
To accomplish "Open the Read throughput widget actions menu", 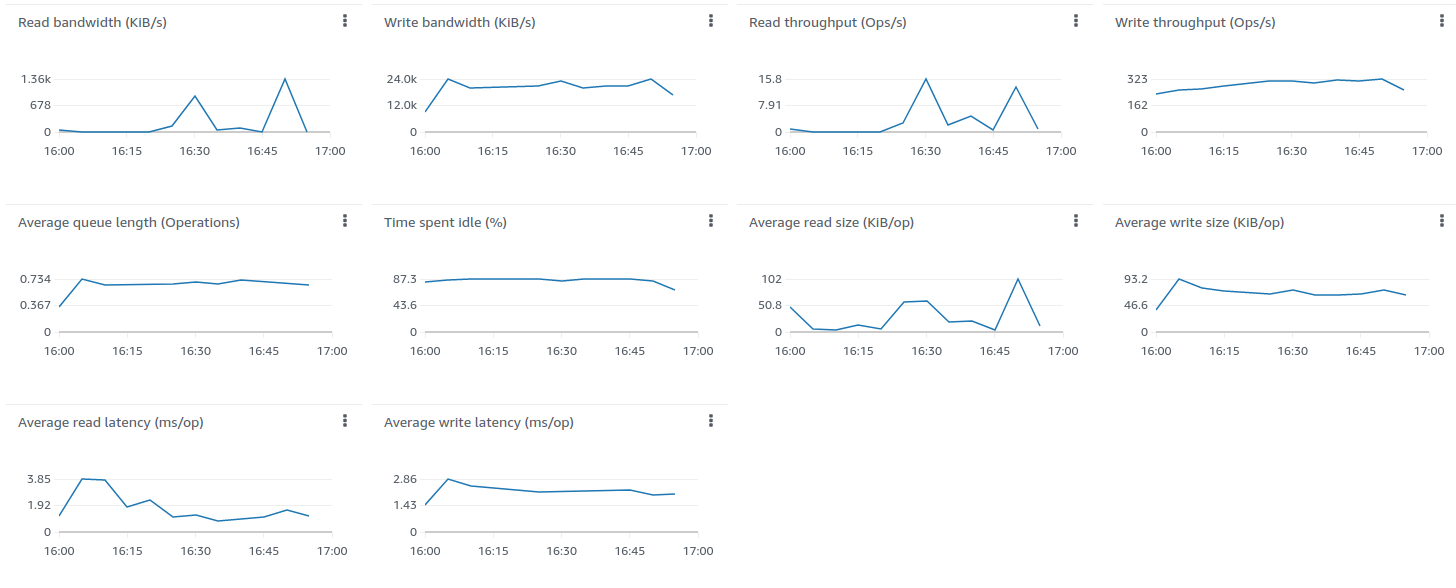I will [x=1076, y=21].
